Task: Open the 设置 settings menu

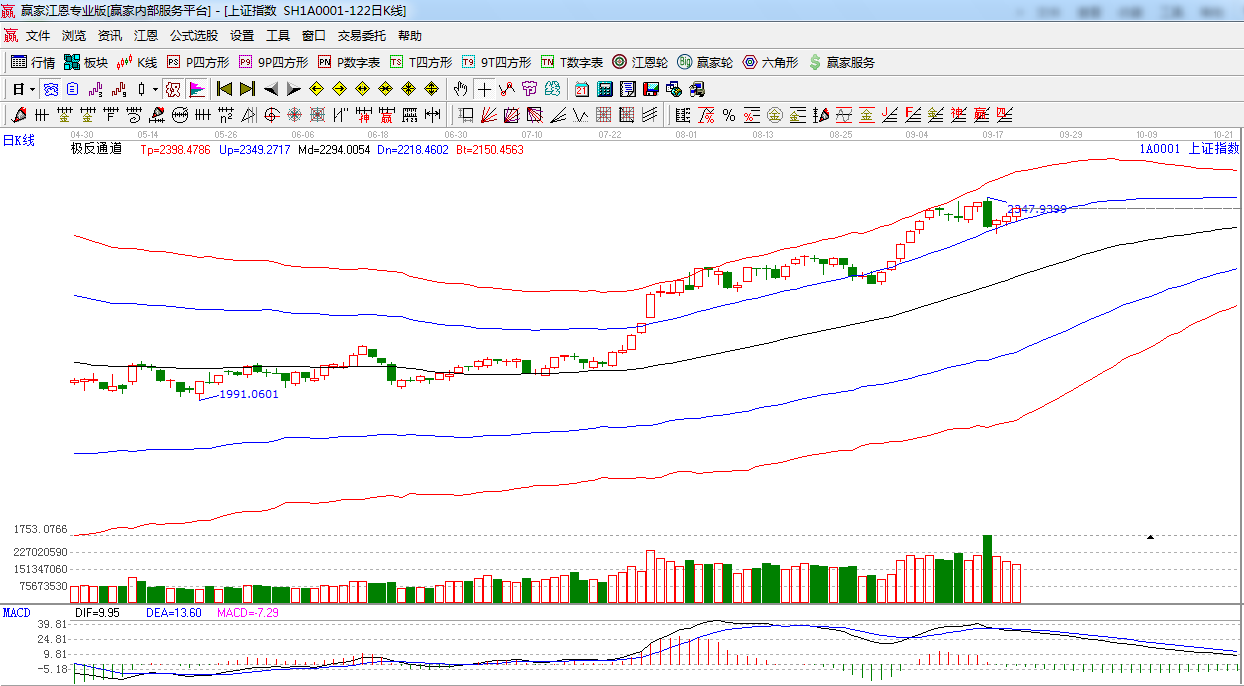Action: pyautogui.click(x=242, y=35)
